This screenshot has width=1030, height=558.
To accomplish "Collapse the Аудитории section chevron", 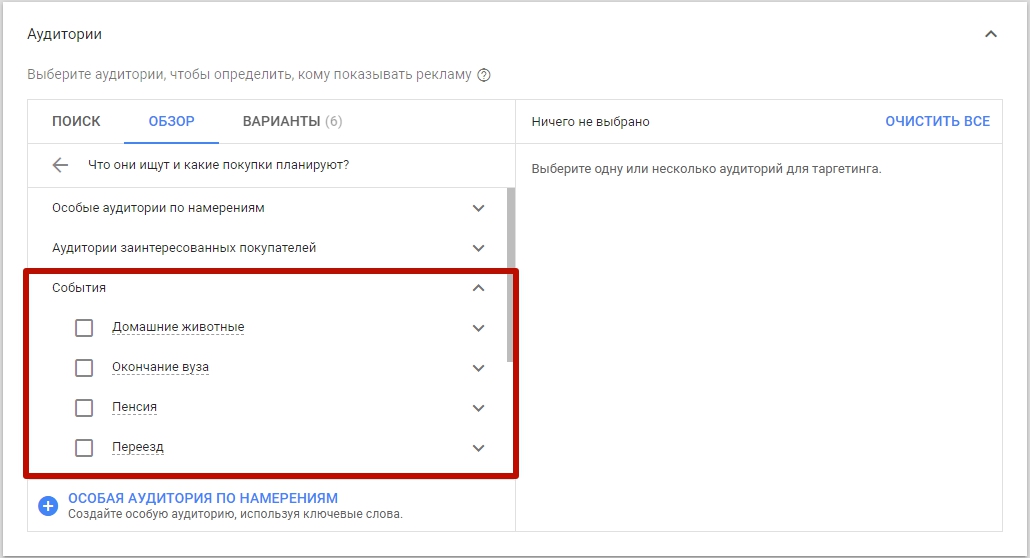I will 991,34.
